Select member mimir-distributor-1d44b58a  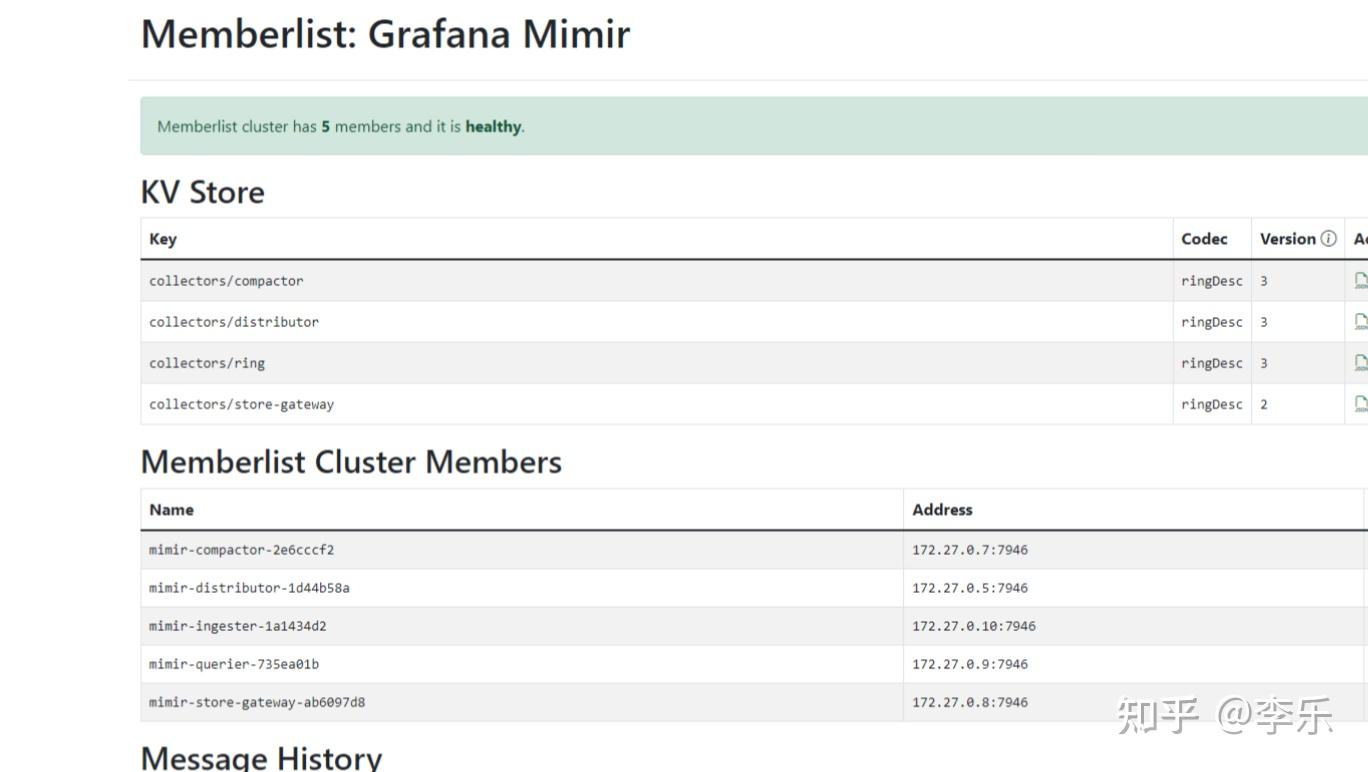point(249,588)
